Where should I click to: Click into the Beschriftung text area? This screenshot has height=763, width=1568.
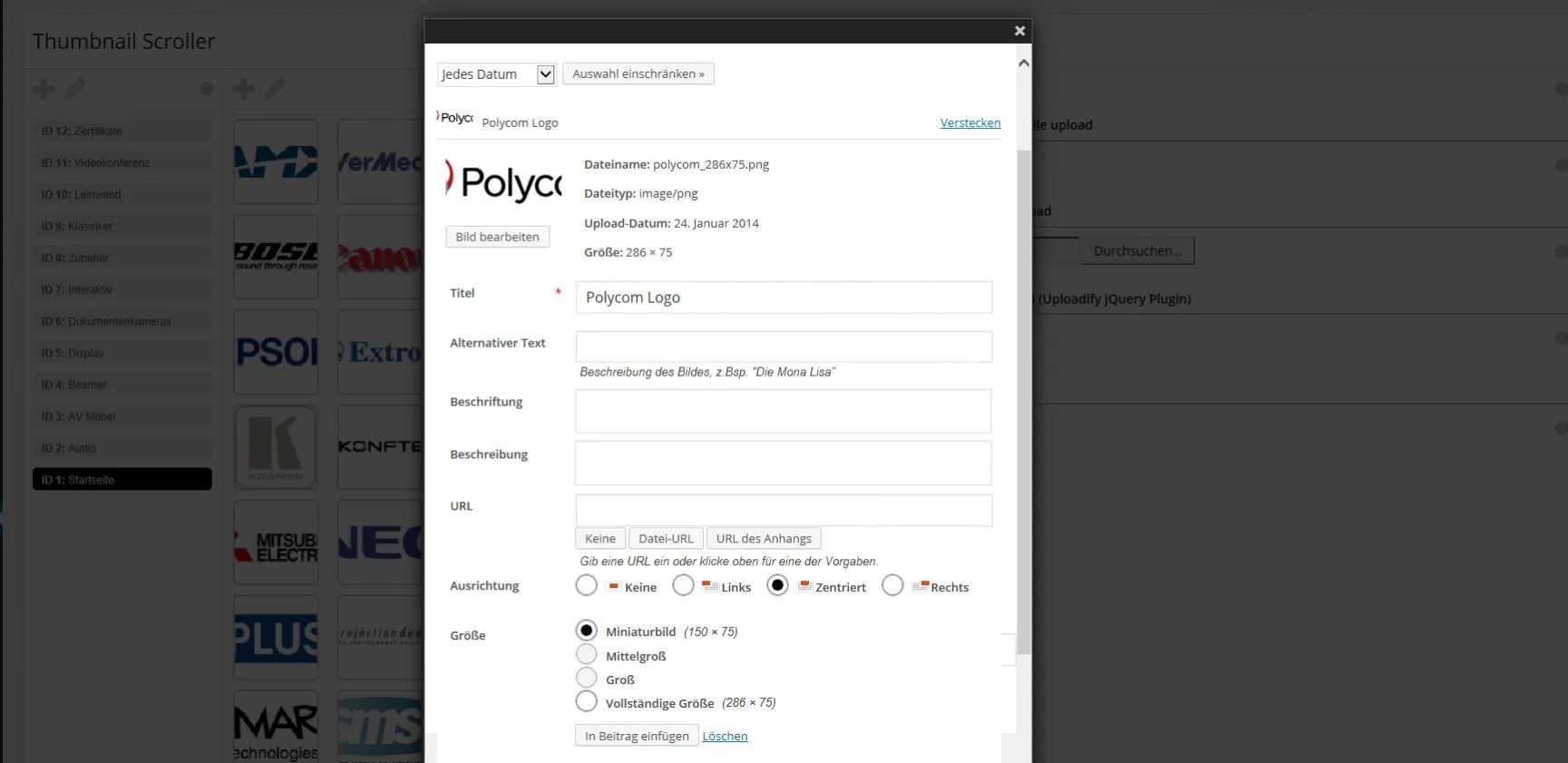click(x=784, y=411)
